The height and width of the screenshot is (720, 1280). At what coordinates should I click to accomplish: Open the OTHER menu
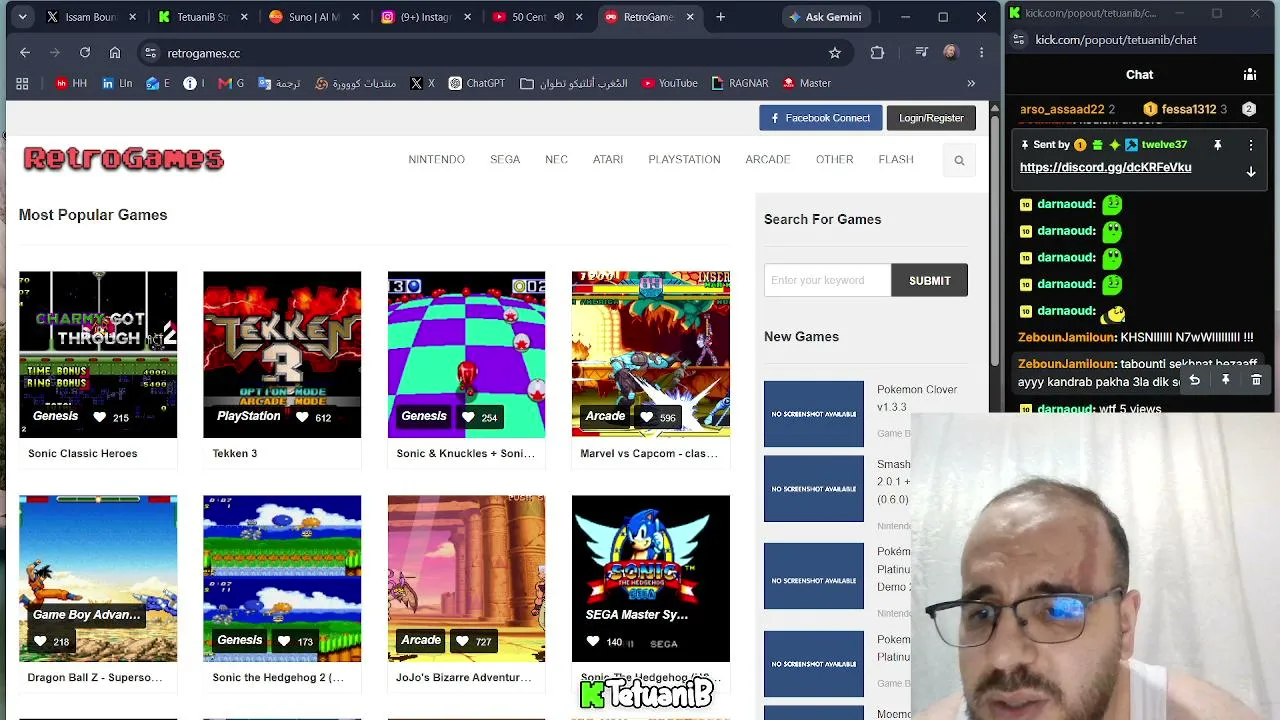click(x=834, y=159)
